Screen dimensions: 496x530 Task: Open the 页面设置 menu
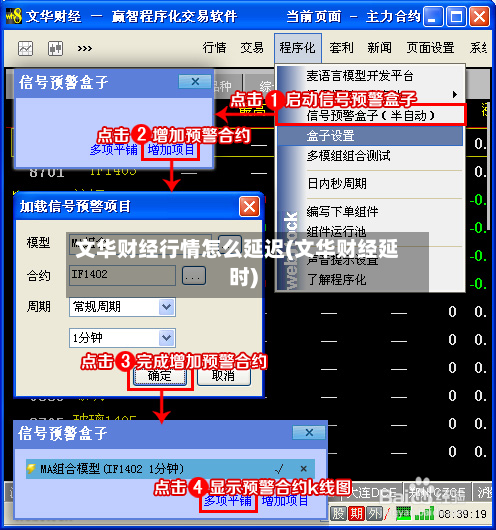point(430,48)
